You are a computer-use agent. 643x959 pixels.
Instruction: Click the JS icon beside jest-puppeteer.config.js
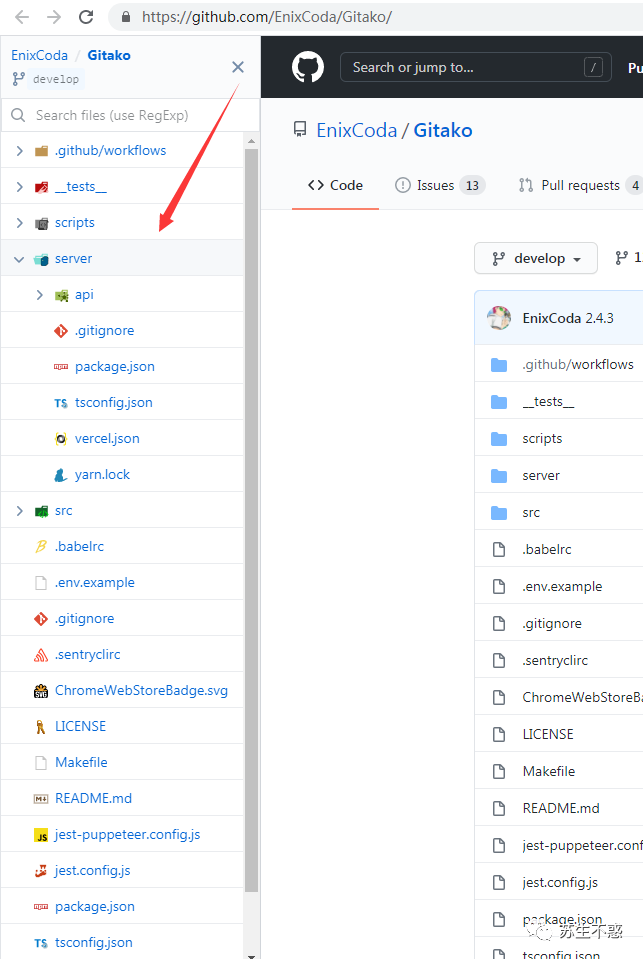click(41, 835)
